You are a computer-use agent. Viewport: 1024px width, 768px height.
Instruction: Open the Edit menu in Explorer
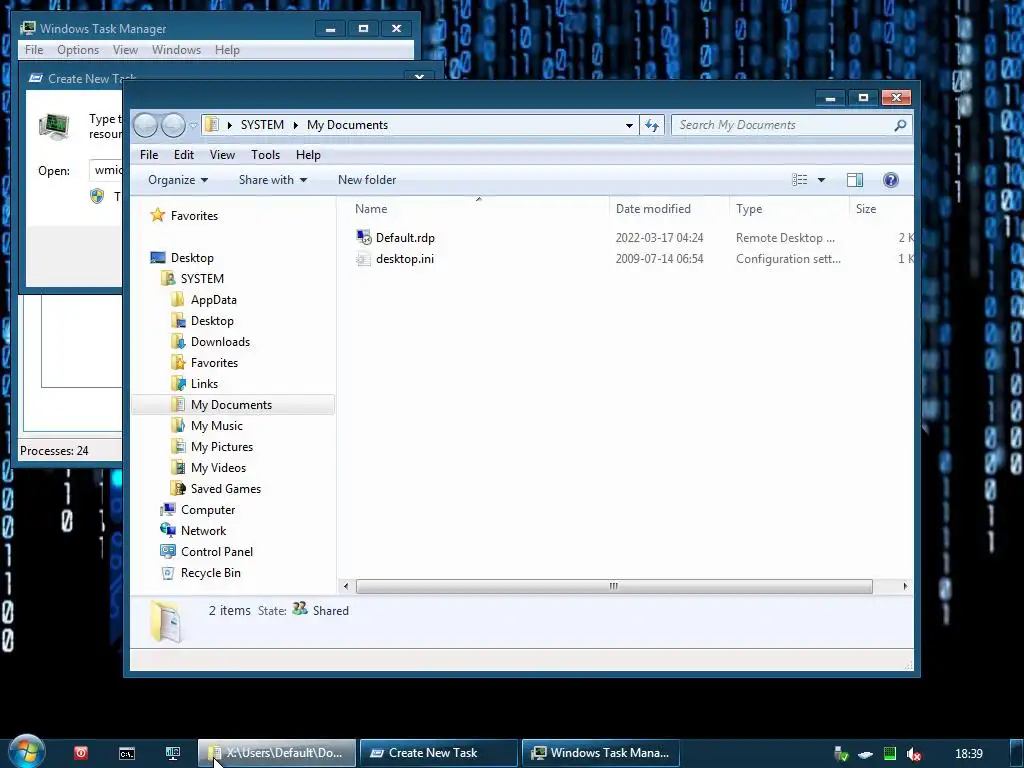(x=184, y=155)
